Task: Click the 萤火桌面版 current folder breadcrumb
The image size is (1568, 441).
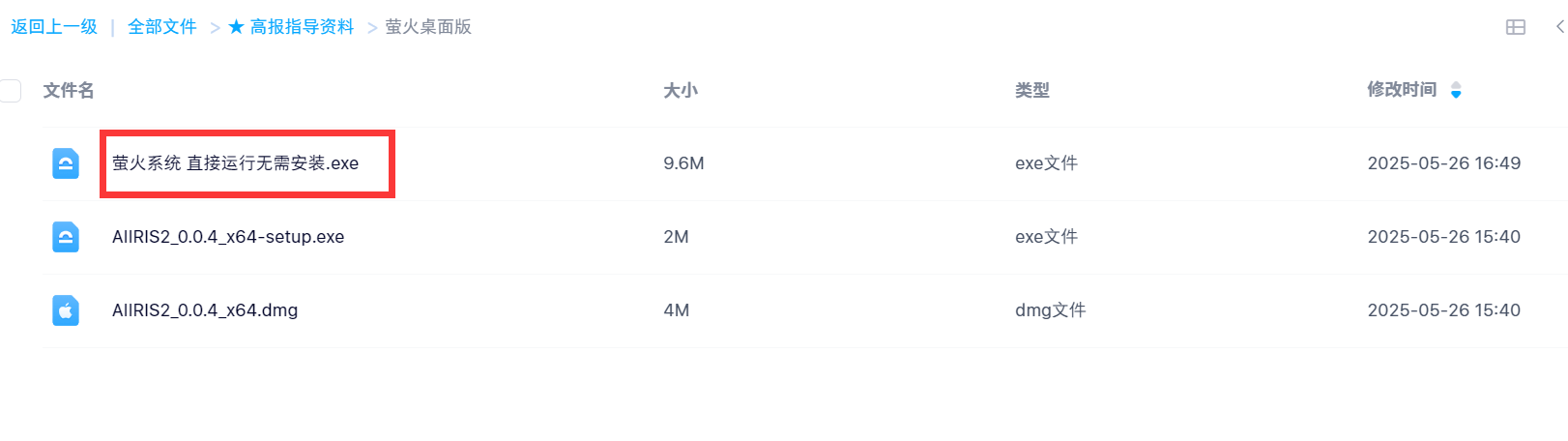Action: pyautogui.click(x=428, y=27)
